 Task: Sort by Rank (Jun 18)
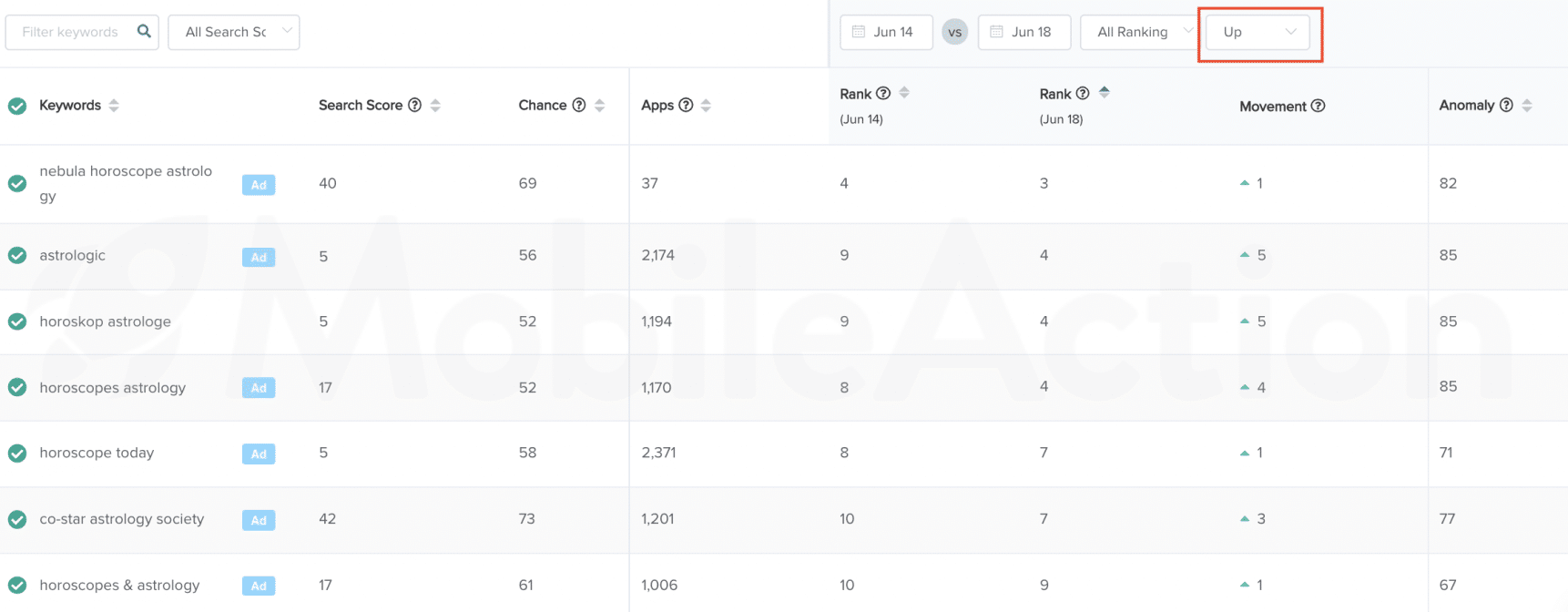(x=1105, y=93)
